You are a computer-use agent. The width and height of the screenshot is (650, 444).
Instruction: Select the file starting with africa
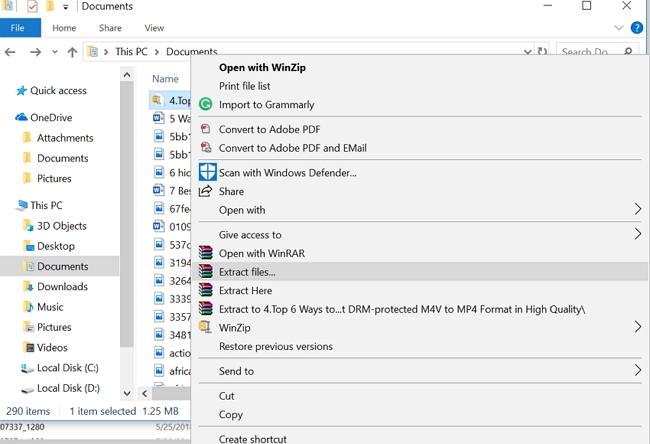tap(180, 371)
